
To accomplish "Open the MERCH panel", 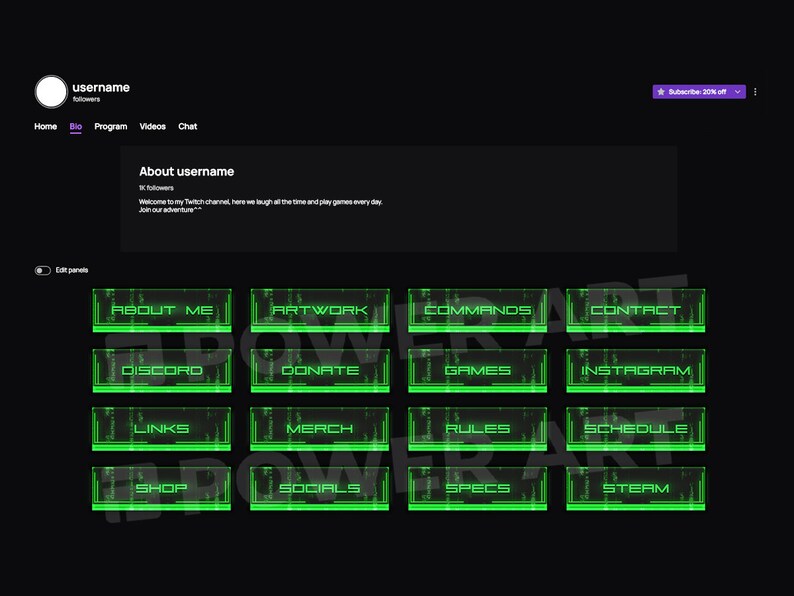I will click(320, 429).
